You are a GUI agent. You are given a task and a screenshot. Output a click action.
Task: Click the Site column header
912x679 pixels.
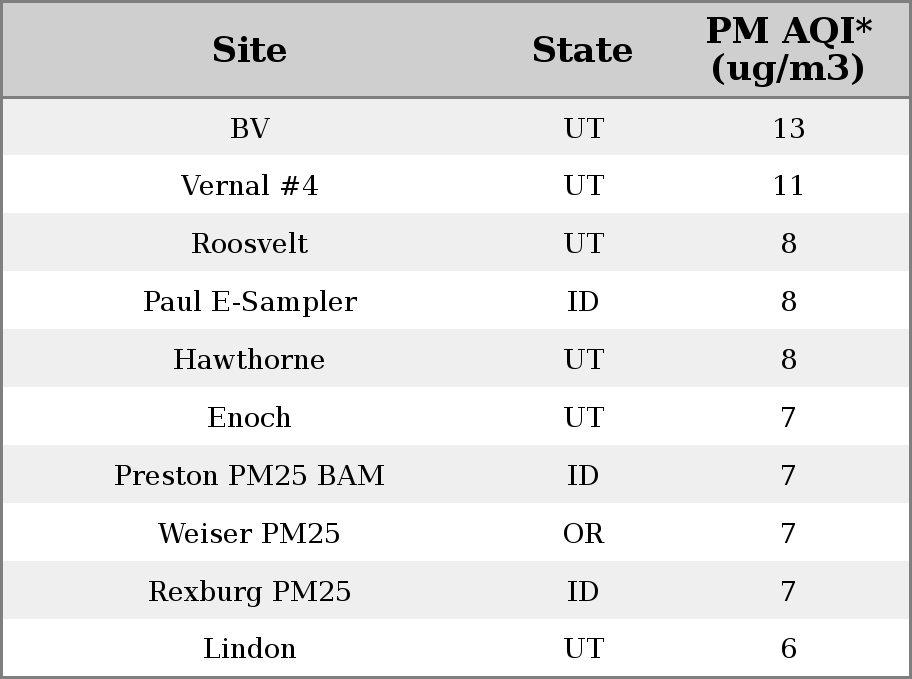[250, 50]
